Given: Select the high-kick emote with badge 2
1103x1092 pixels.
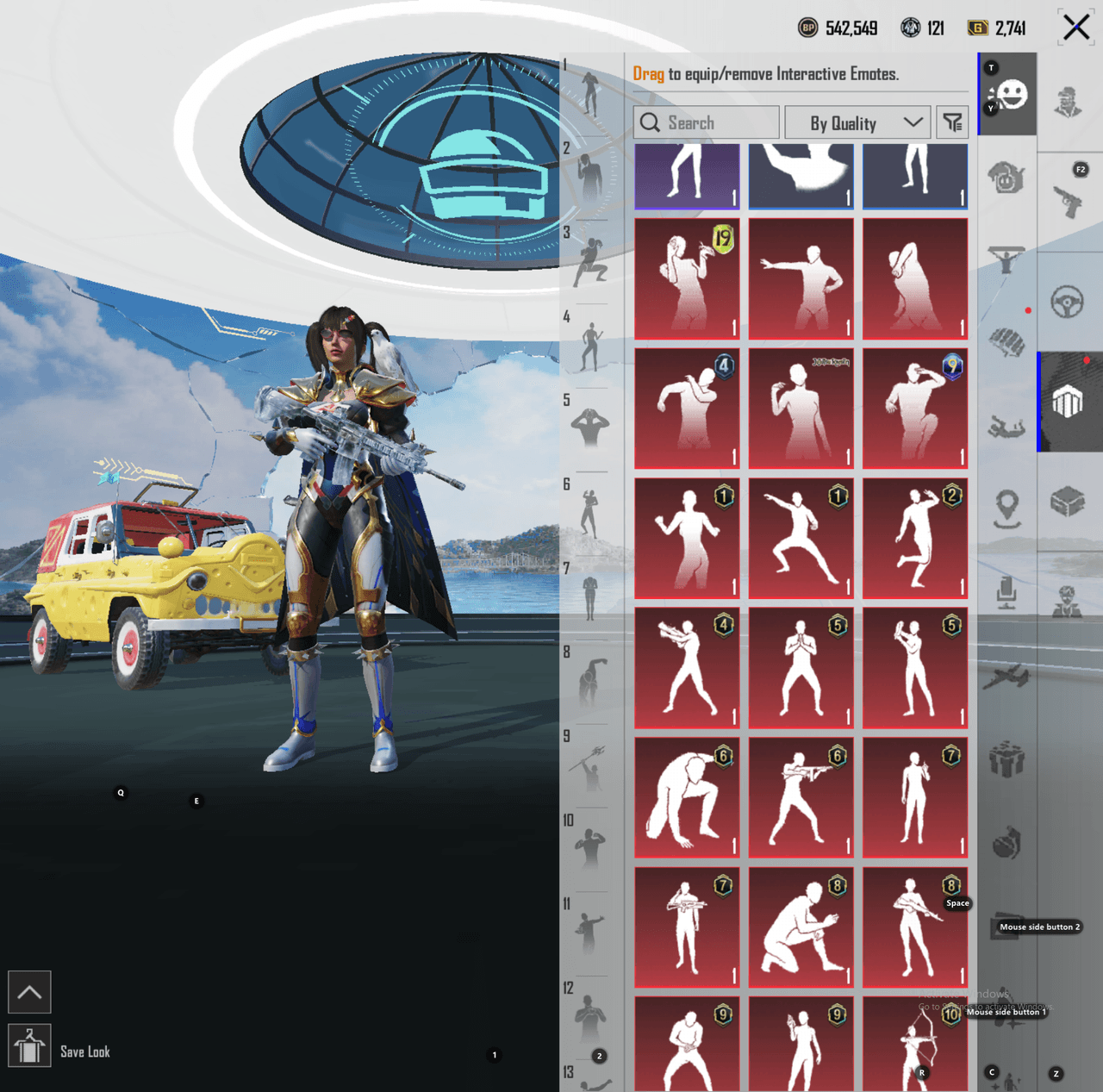Looking at the screenshot, I should coord(915,538).
